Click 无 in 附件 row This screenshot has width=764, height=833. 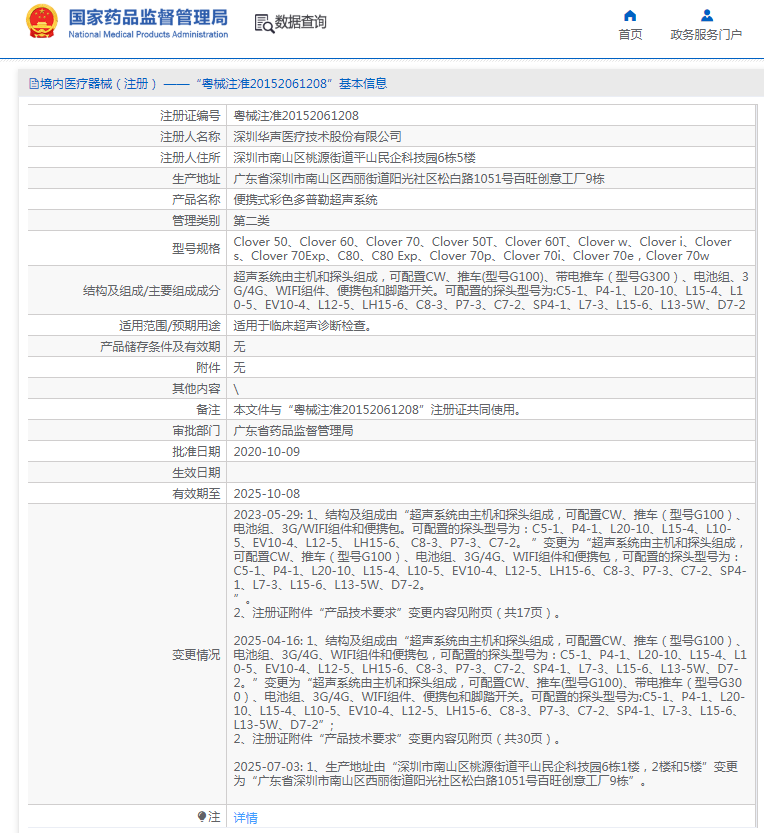pos(239,368)
